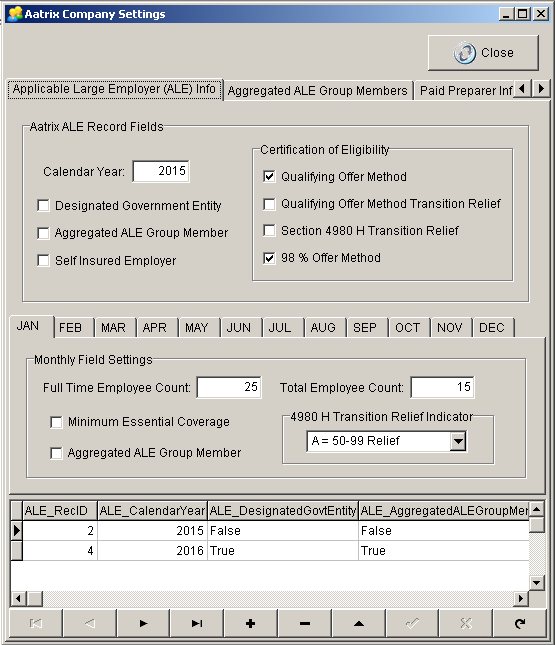Select the APR month tab
Image resolution: width=555 pixels, height=645 pixels.
pos(155,328)
